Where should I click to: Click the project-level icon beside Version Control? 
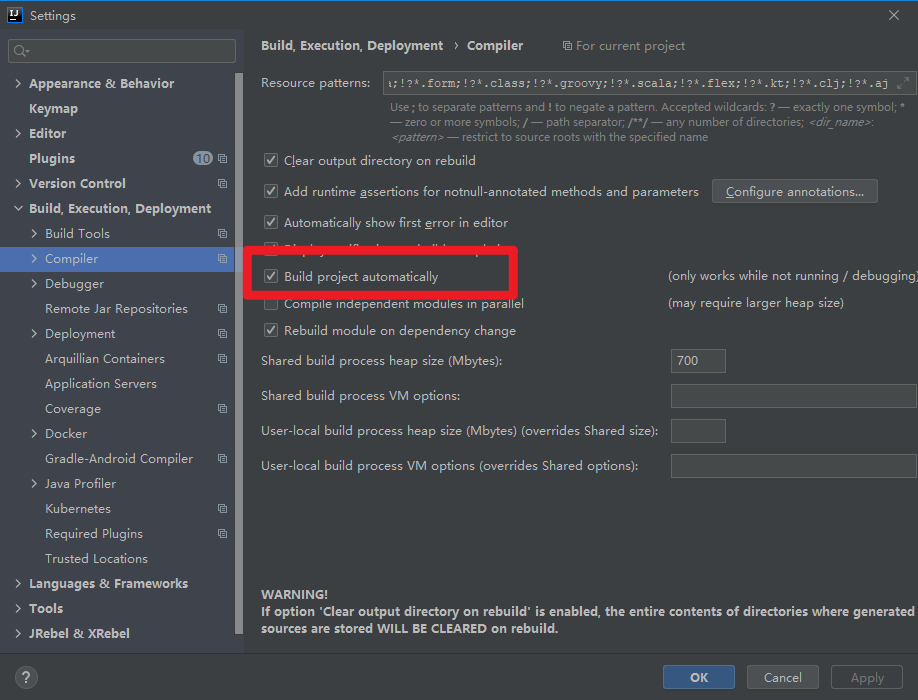(x=223, y=184)
